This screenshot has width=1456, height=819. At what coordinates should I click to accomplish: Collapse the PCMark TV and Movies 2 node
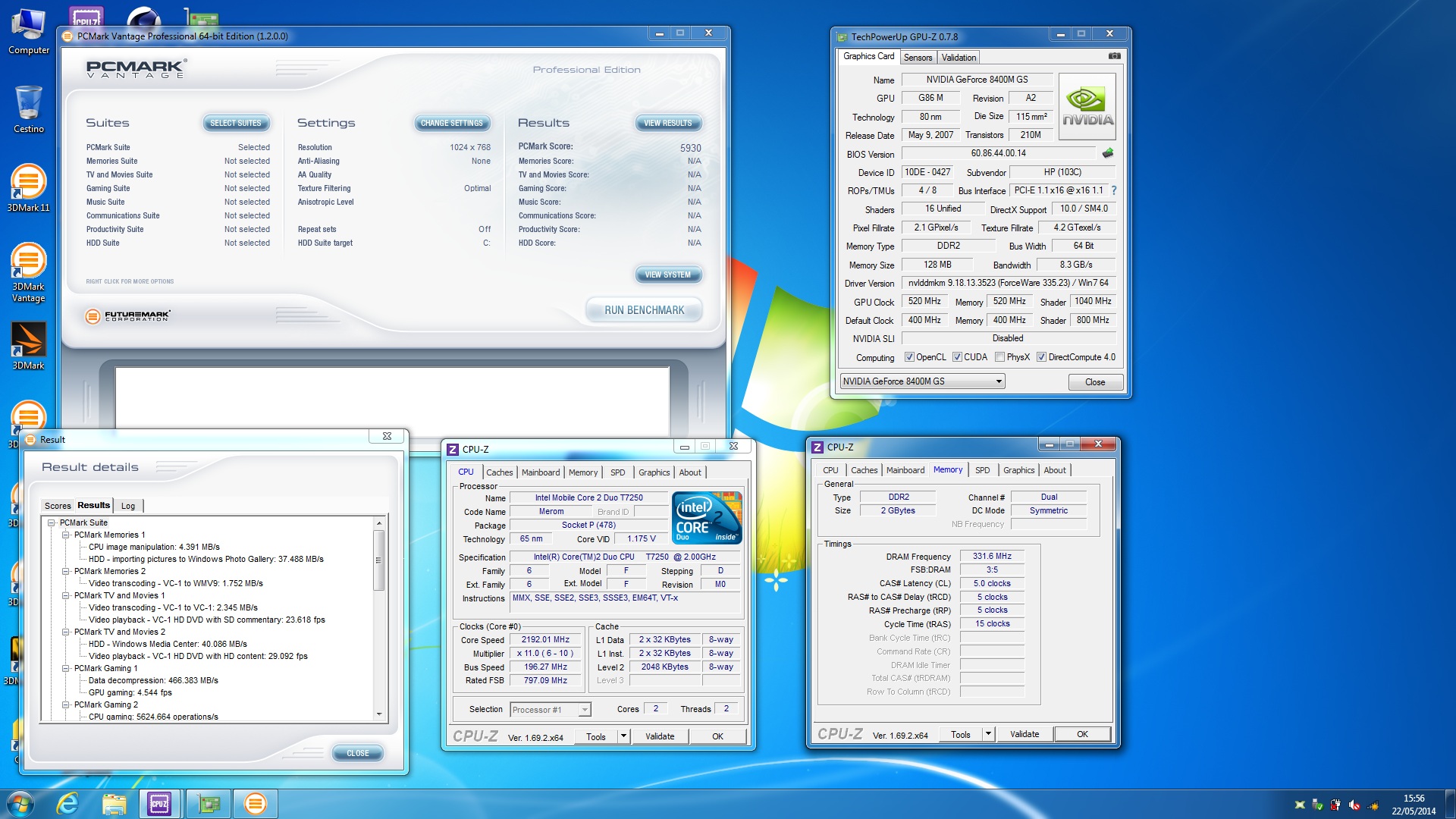[x=66, y=632]
